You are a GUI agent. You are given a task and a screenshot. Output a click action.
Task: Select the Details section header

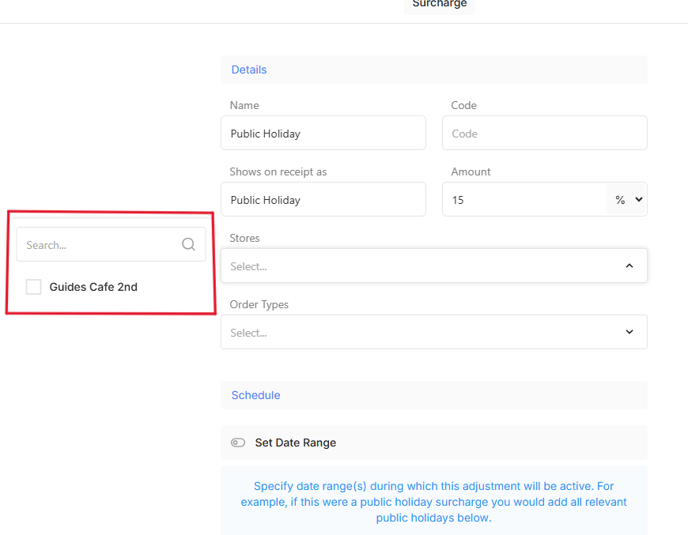point(249,70)
